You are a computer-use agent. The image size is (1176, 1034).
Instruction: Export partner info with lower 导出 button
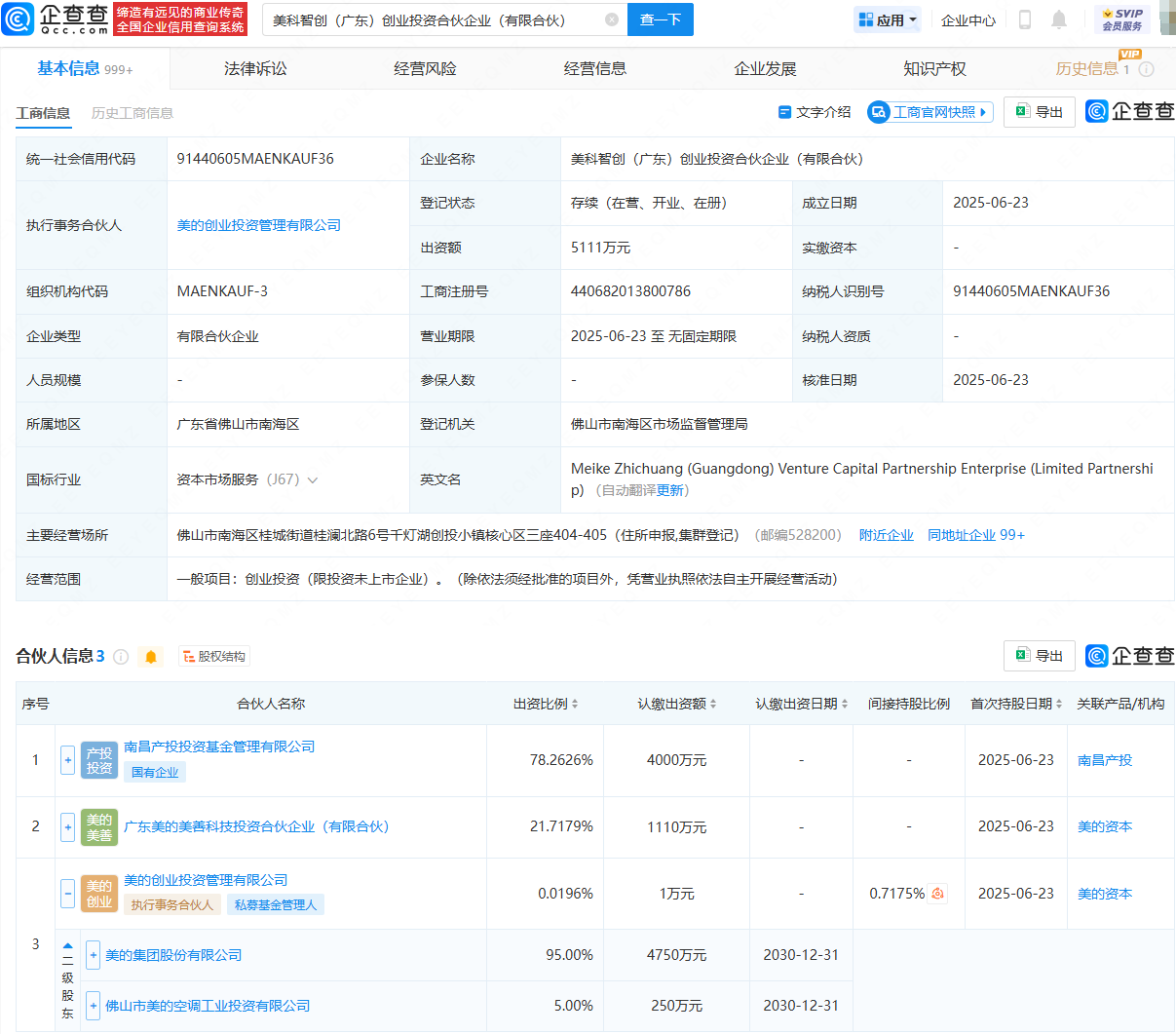coord(1040,656)
